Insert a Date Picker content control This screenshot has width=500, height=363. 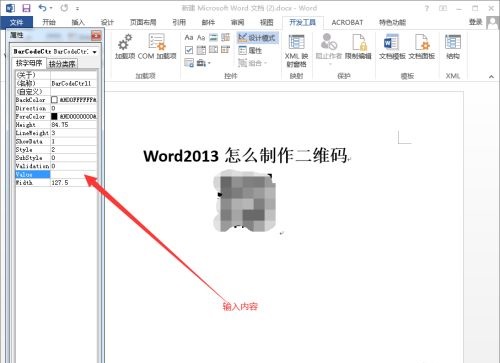click(226, 50)
